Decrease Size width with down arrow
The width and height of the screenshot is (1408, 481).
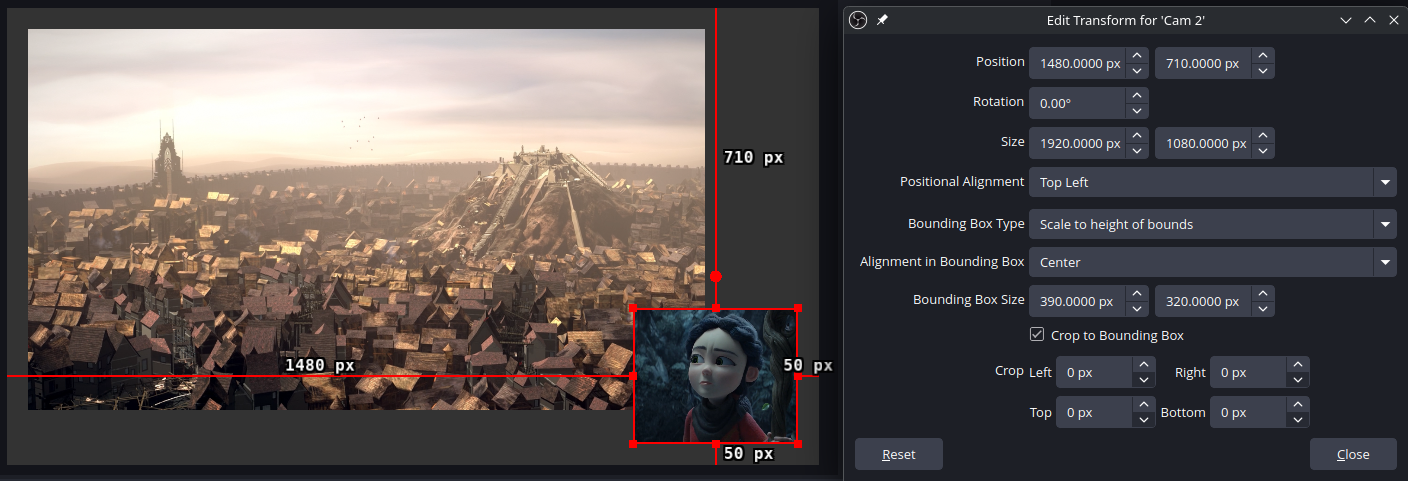1137,151
